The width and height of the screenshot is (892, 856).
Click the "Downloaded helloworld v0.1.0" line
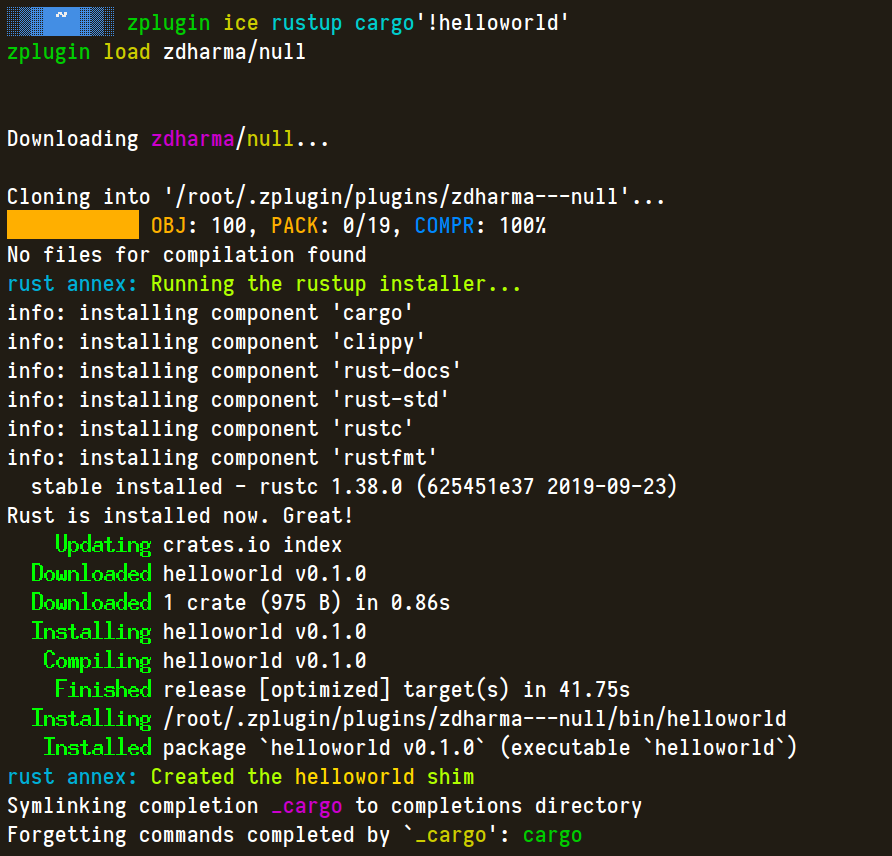click(199, 574)
